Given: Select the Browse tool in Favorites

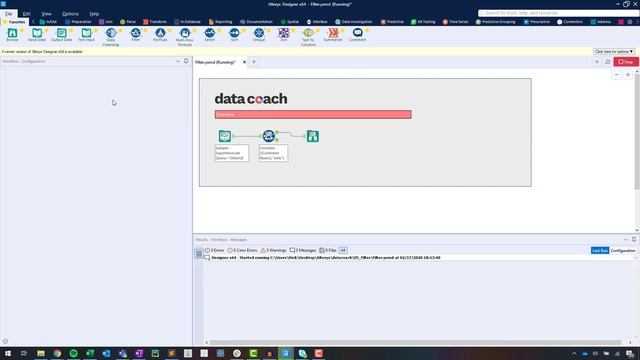Looking at the screenshot, I should point(12,35).
